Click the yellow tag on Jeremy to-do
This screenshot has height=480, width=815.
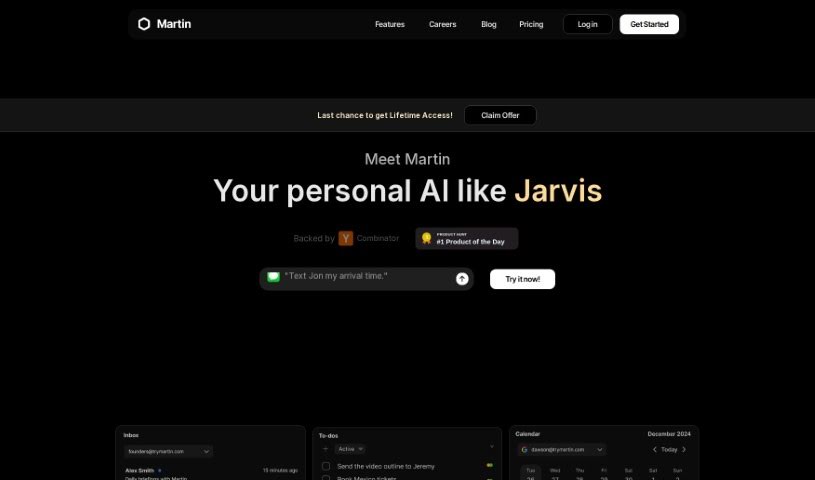489,465
